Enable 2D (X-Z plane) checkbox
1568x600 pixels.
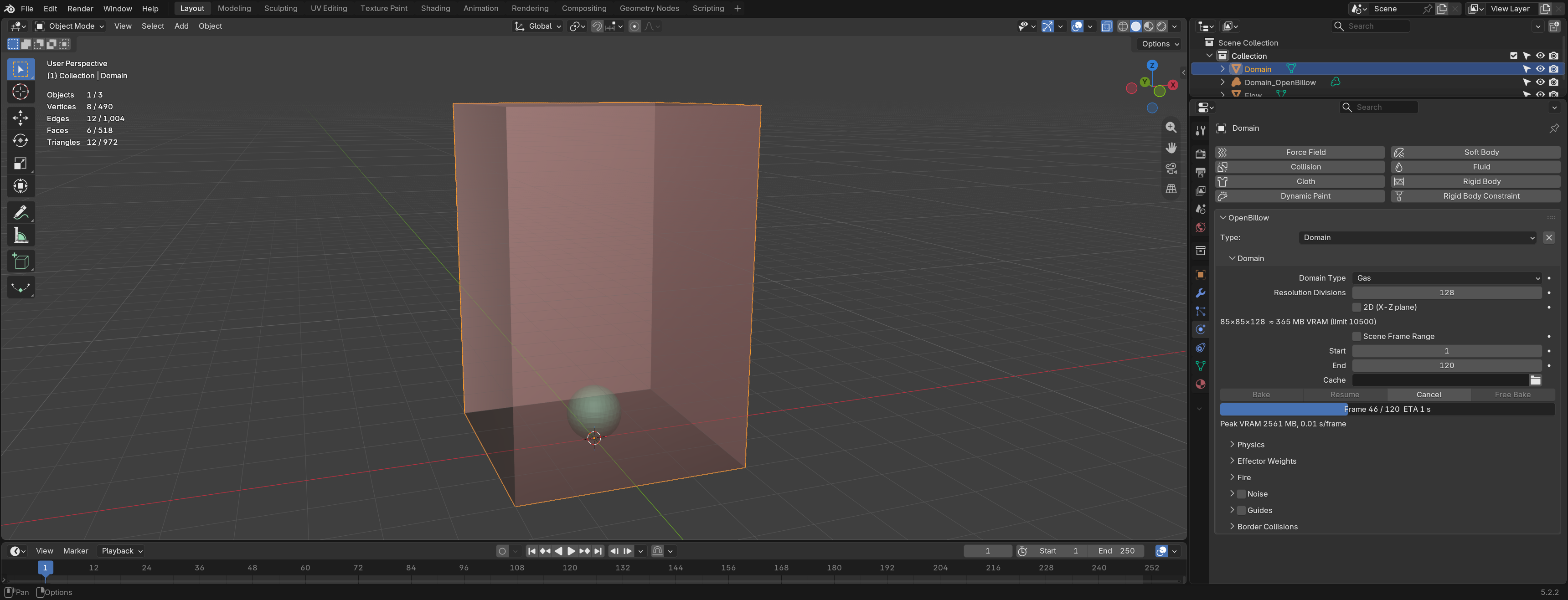click(x=1356, y=308)
